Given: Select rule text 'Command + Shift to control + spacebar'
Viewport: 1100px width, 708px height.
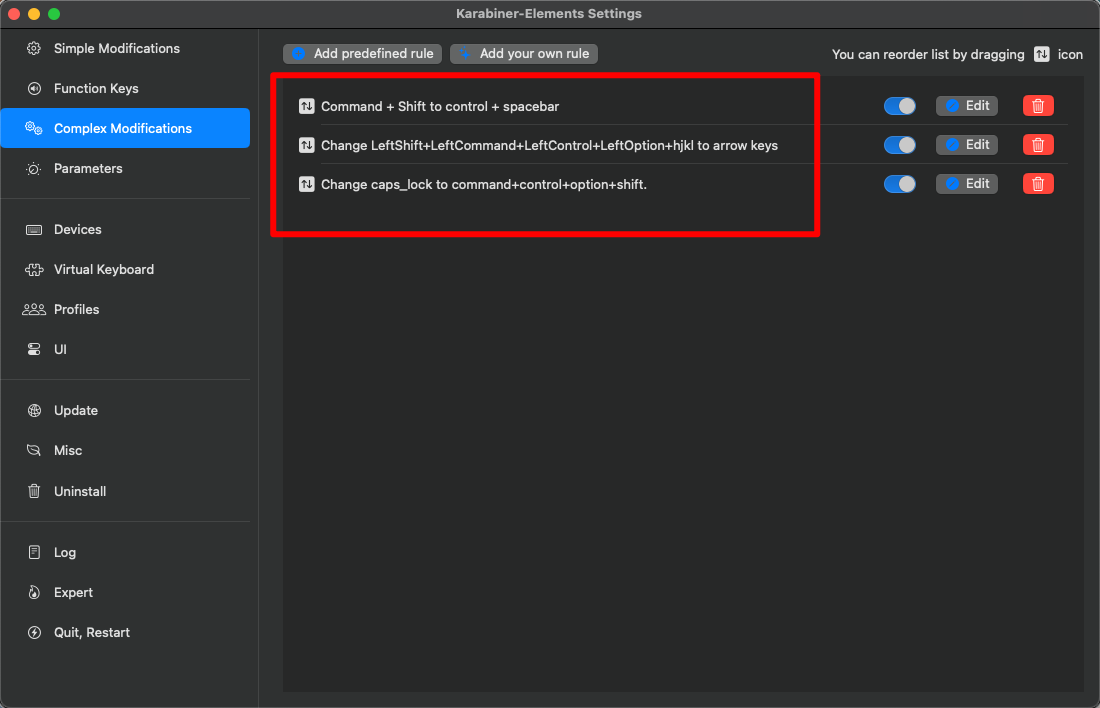Looking at the screenshot, I should point(440,107).
